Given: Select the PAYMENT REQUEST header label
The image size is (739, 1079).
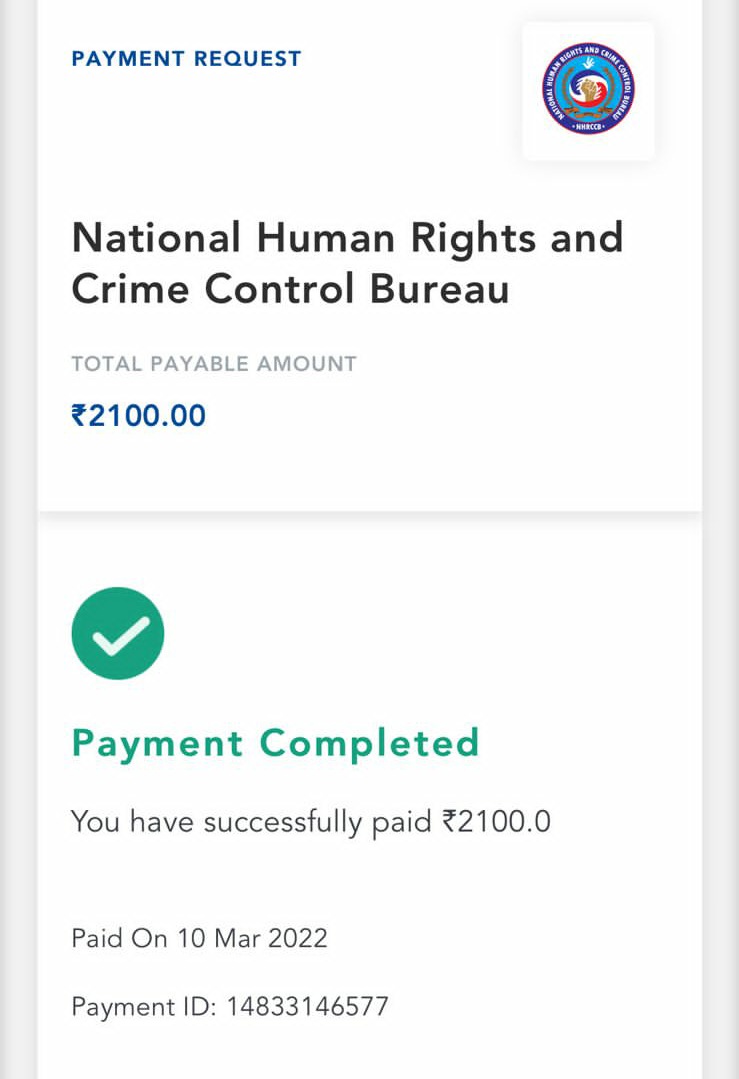Looking at the screenshot, I should tap(186, 59).
